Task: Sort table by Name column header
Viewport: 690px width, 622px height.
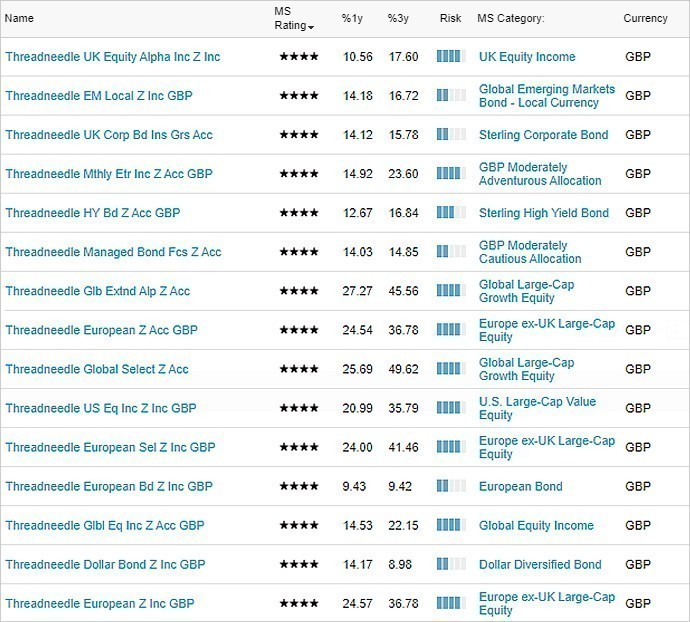Action: (x=19, y=18)
